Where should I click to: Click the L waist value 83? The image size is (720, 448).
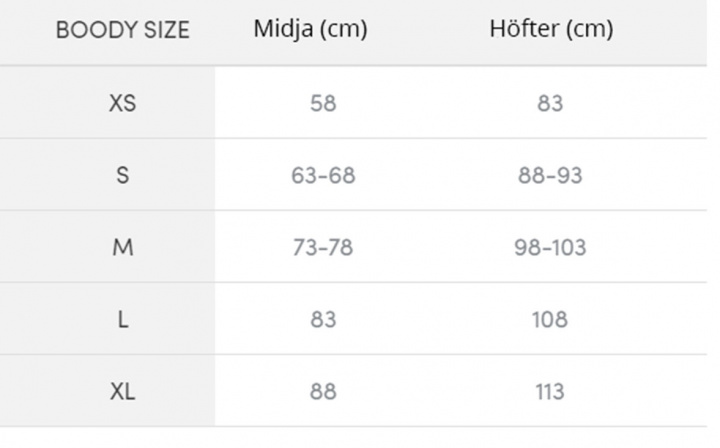tap(323, 319)
